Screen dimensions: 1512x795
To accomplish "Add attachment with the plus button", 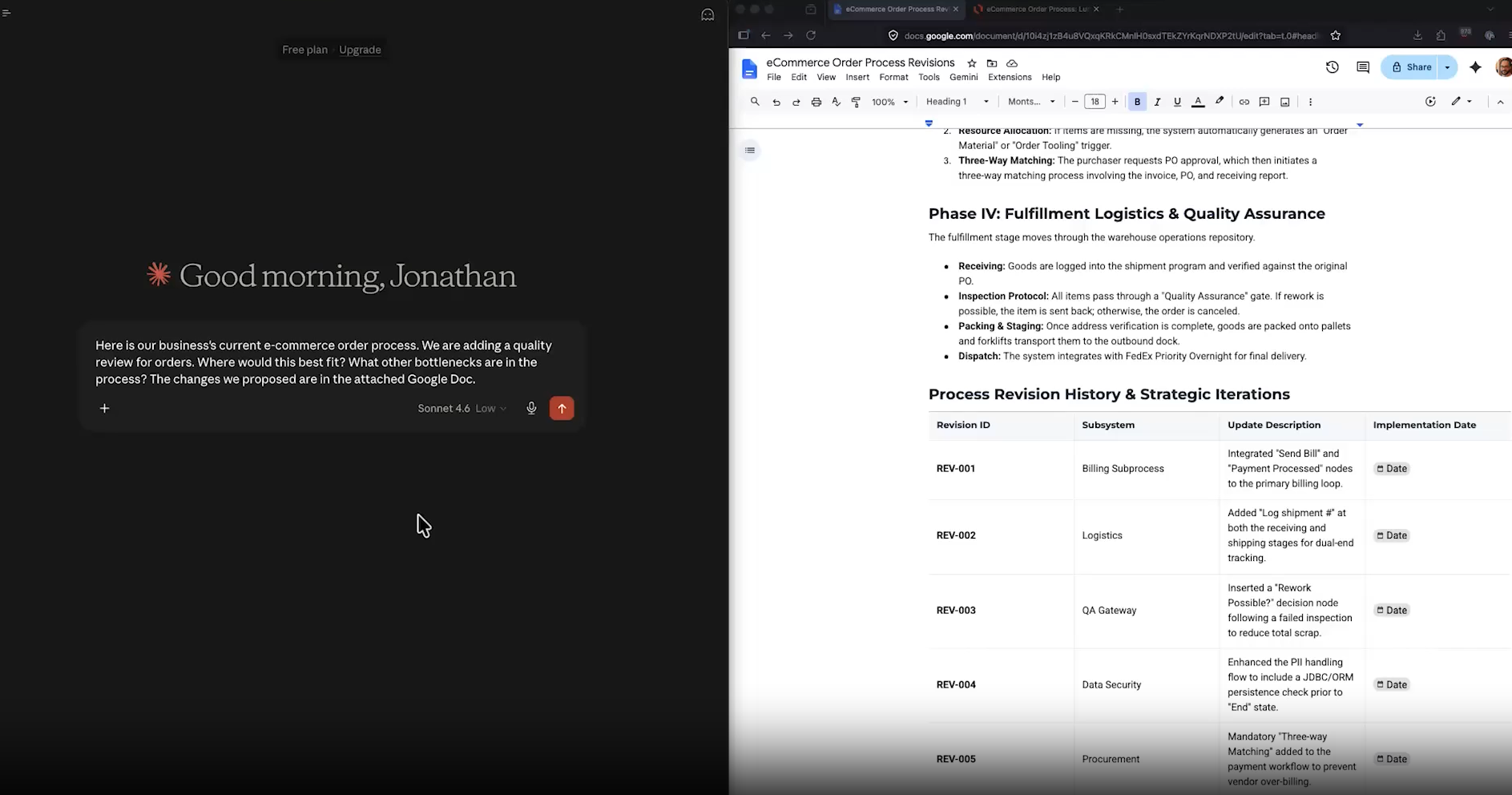I will [x=104, y=409].
